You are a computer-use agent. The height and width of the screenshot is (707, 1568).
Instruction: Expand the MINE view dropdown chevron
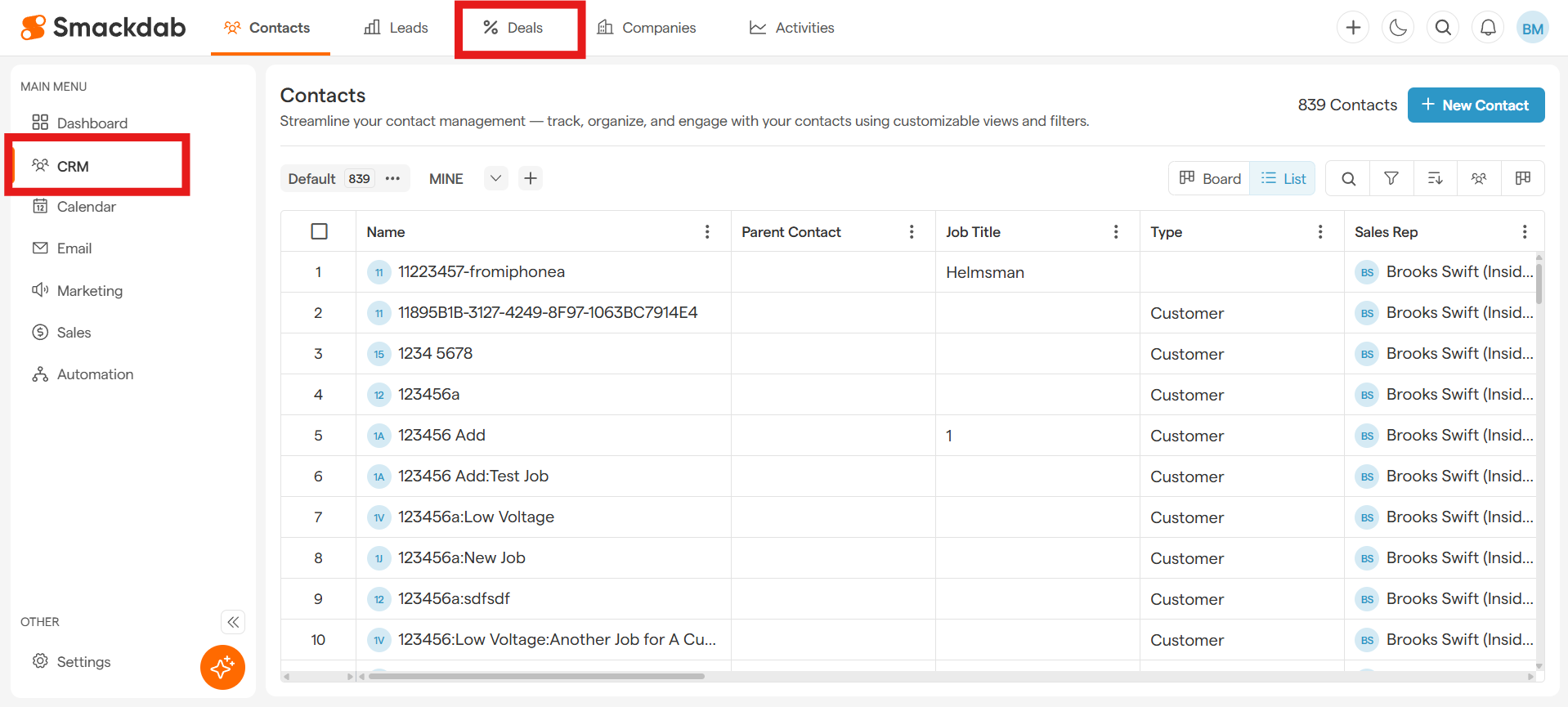[495, 178]
